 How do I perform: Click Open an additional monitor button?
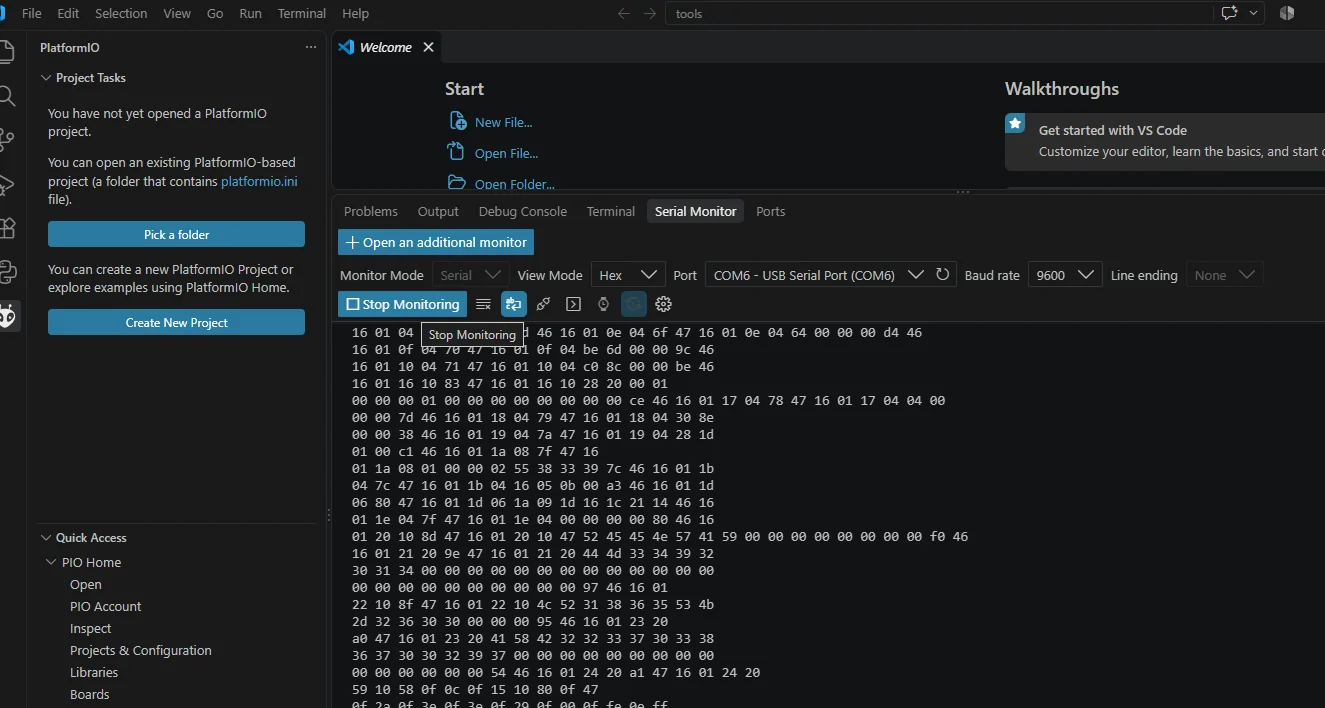point(436,242)
